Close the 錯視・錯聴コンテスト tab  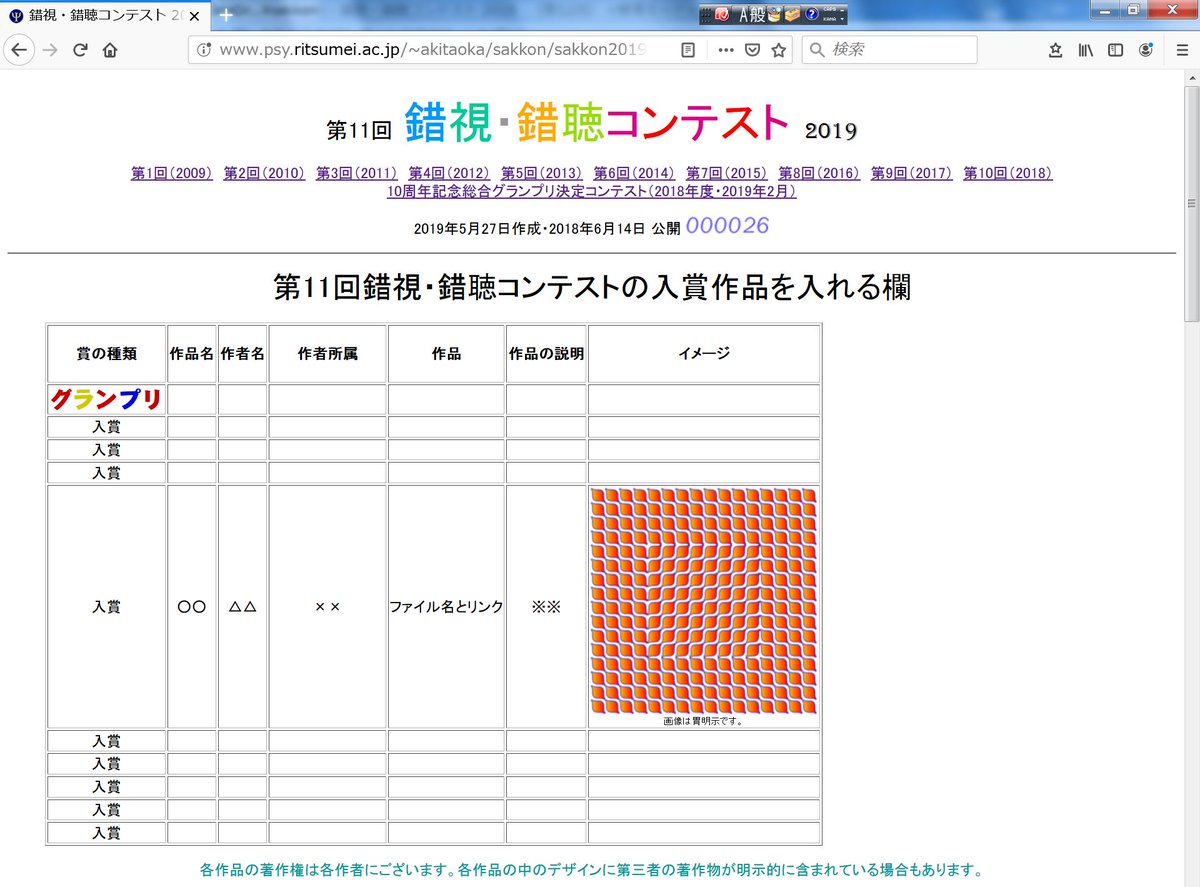(x=194, y=16)
